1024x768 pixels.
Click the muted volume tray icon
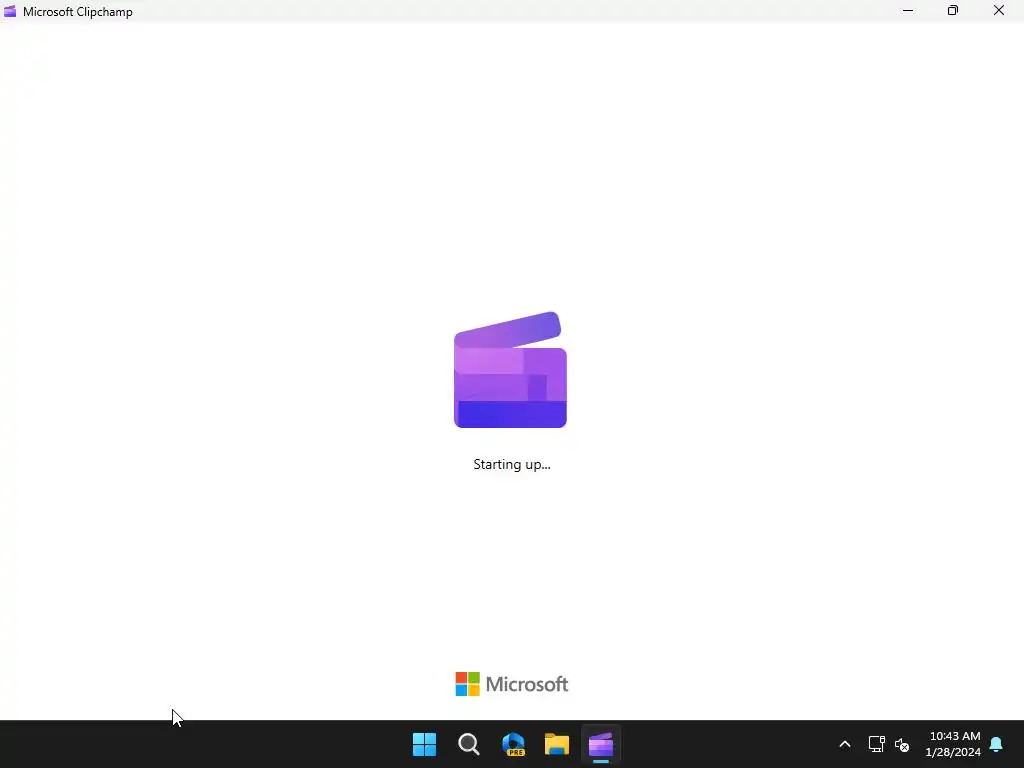point(902,744)
